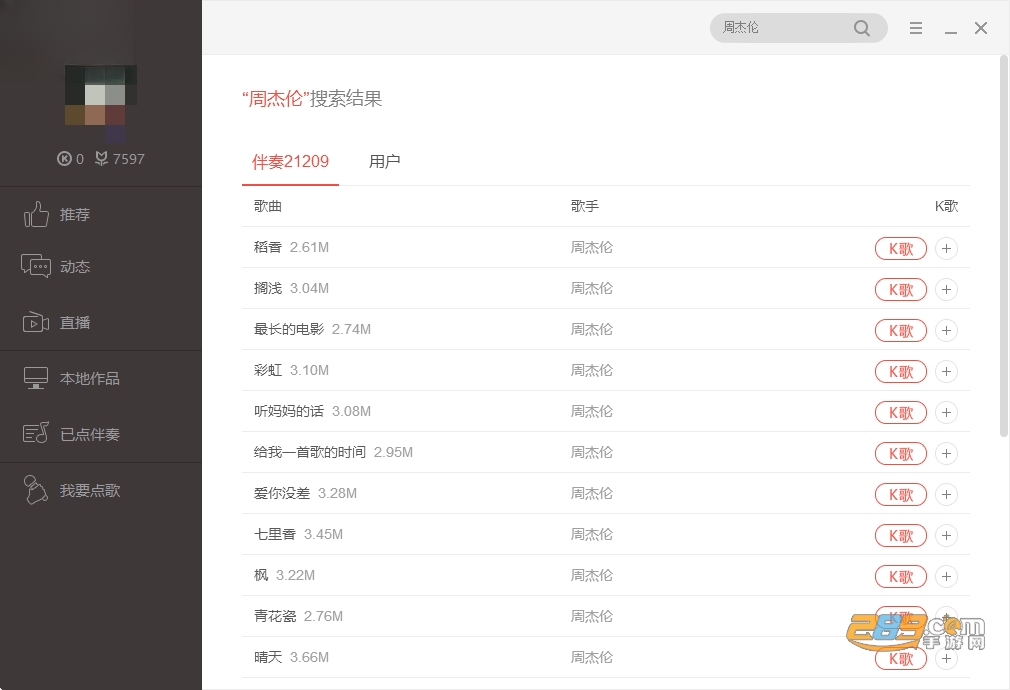The image size is (1010, 690).
Task: Click K歌 button for 枫
Action: point(900,577)
